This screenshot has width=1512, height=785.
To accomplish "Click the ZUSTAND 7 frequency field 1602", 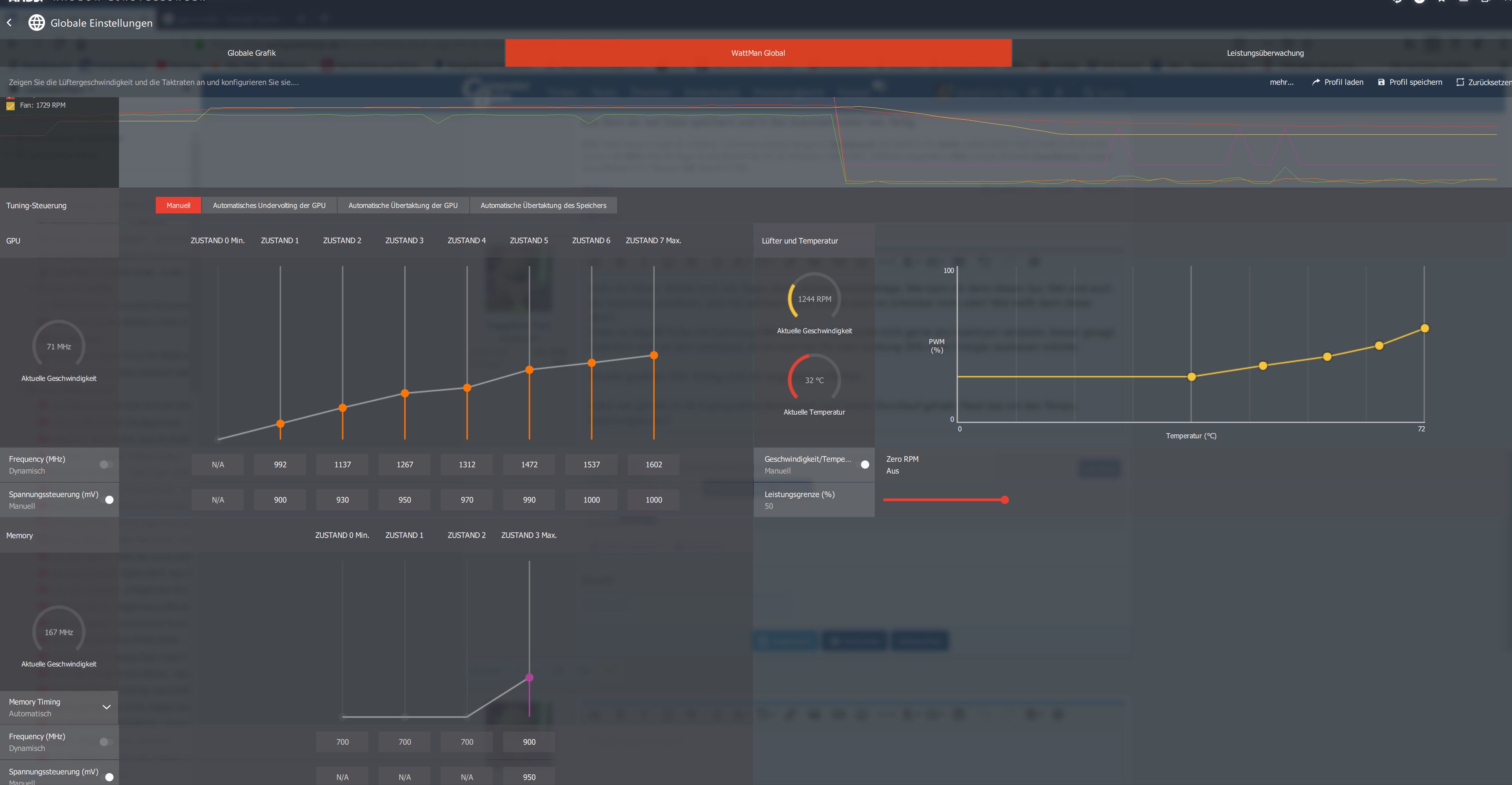I will coord(653,464).
